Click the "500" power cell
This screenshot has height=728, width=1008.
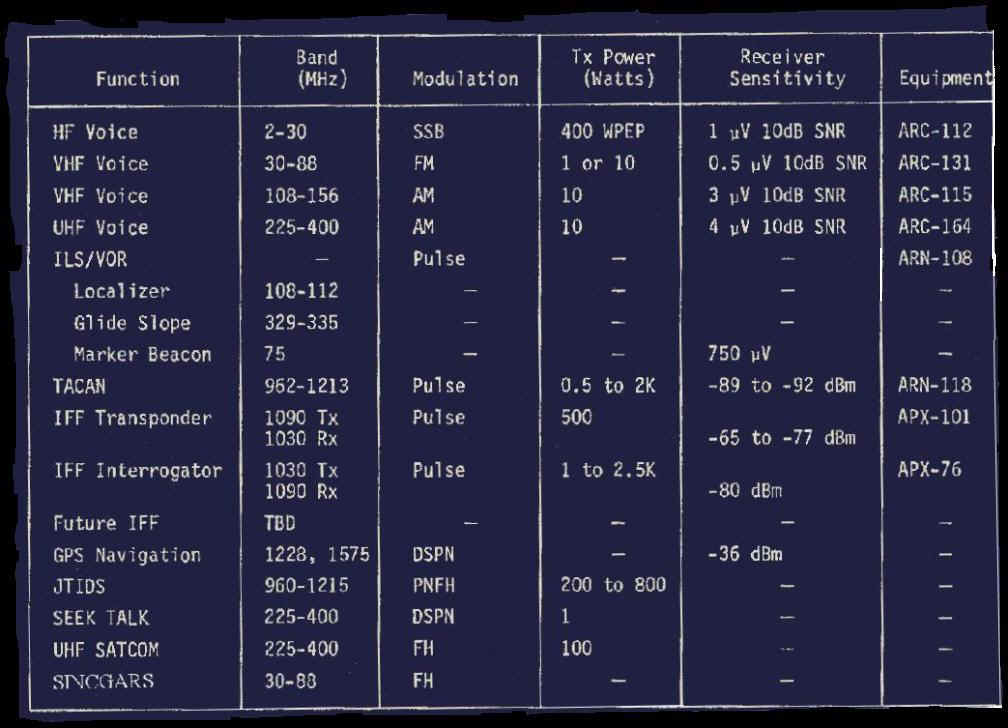[x=576, y=417]
